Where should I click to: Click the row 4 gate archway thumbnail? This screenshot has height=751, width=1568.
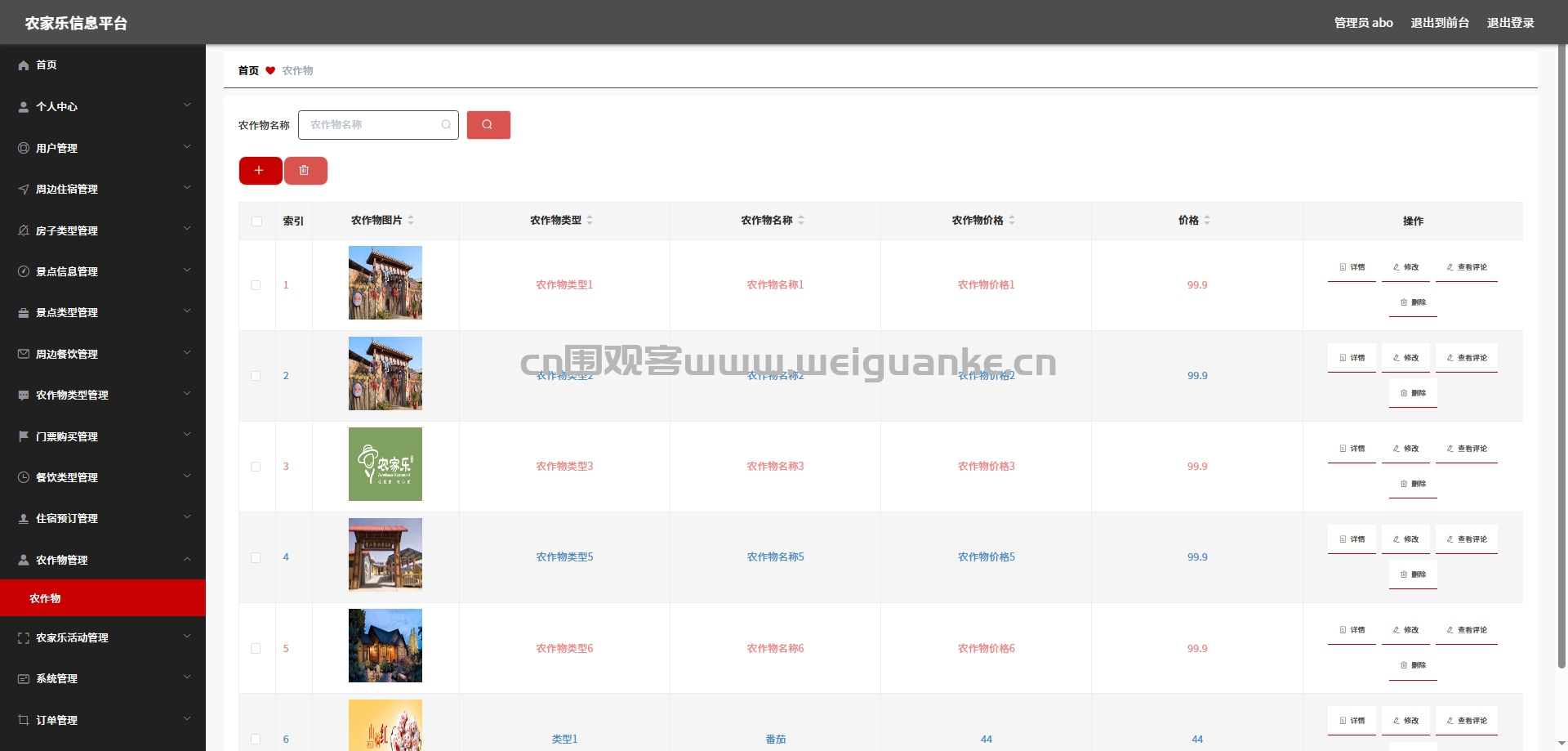coord(385,555)
